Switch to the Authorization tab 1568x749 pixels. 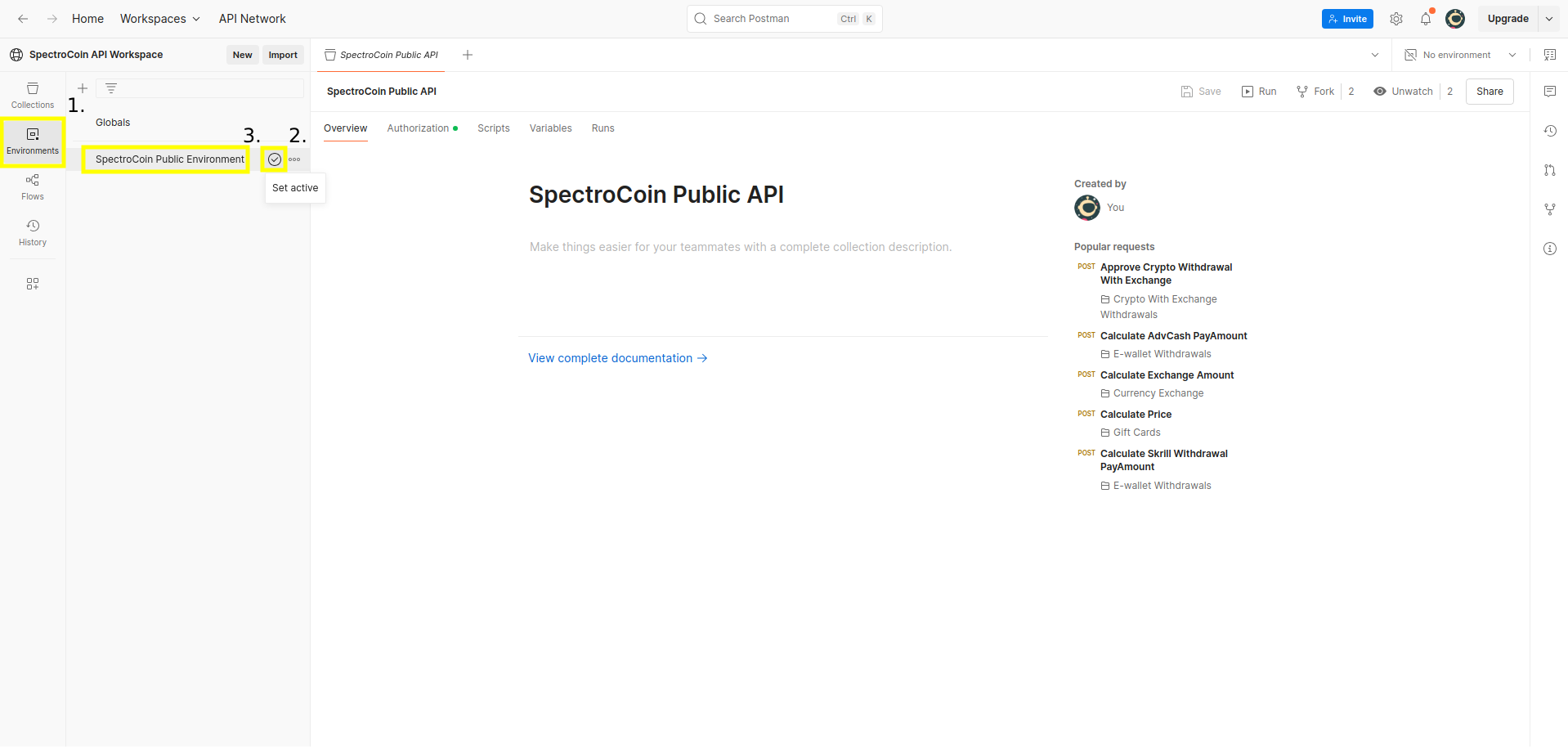(422, 128)
